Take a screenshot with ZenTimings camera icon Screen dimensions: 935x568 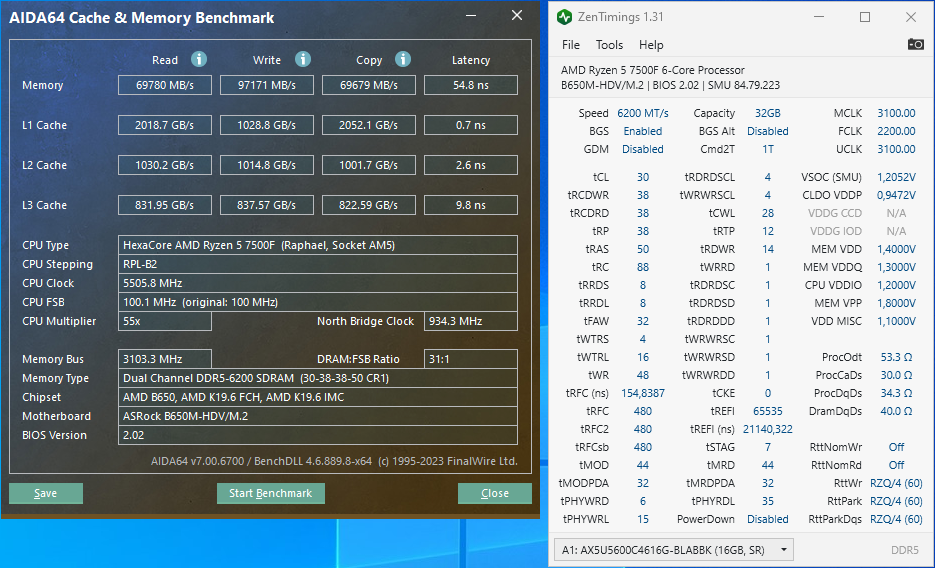[915, 44]
